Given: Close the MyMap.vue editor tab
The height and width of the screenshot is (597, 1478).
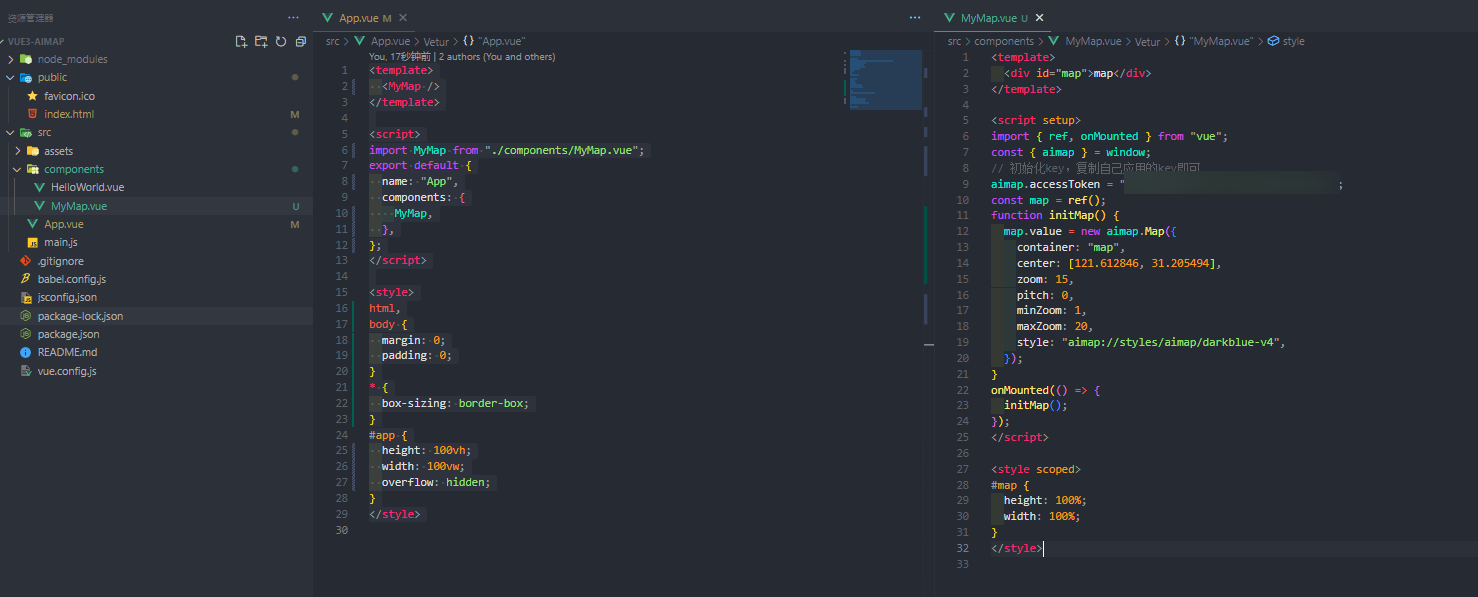Looking at the screenshot, I should (1039, 18).
